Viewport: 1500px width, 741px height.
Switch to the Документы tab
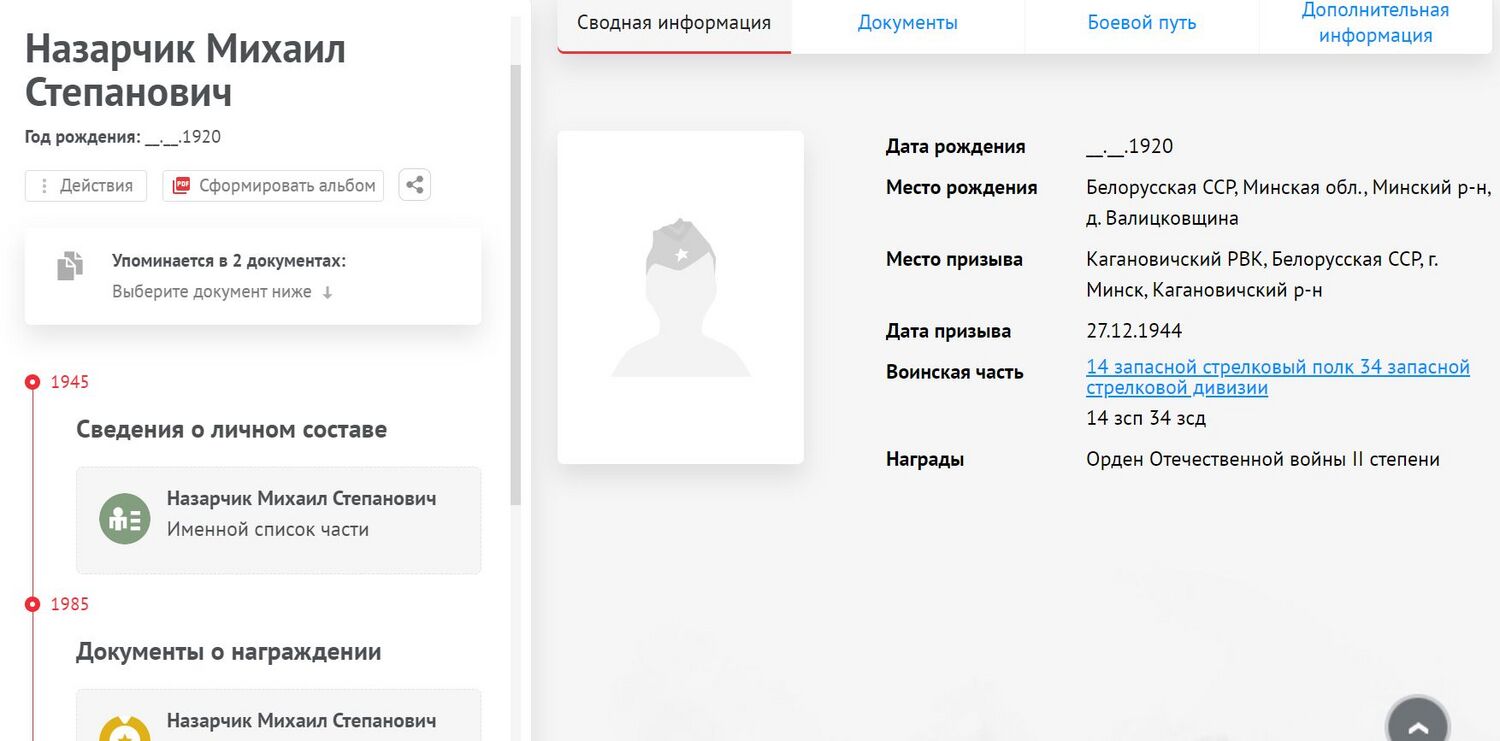click(907, 23)
